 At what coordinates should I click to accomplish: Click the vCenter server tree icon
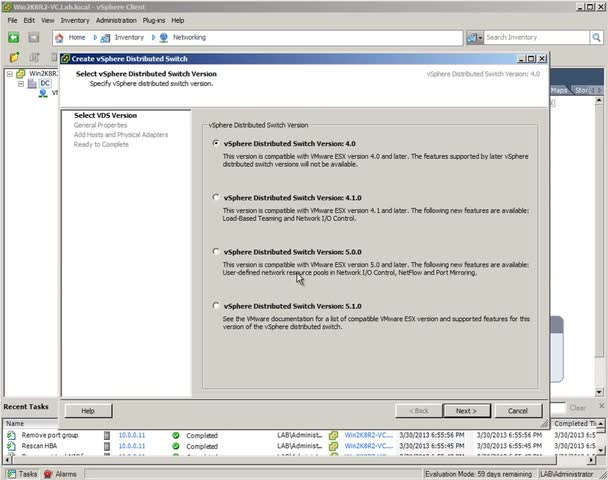[x=21, y=74]
